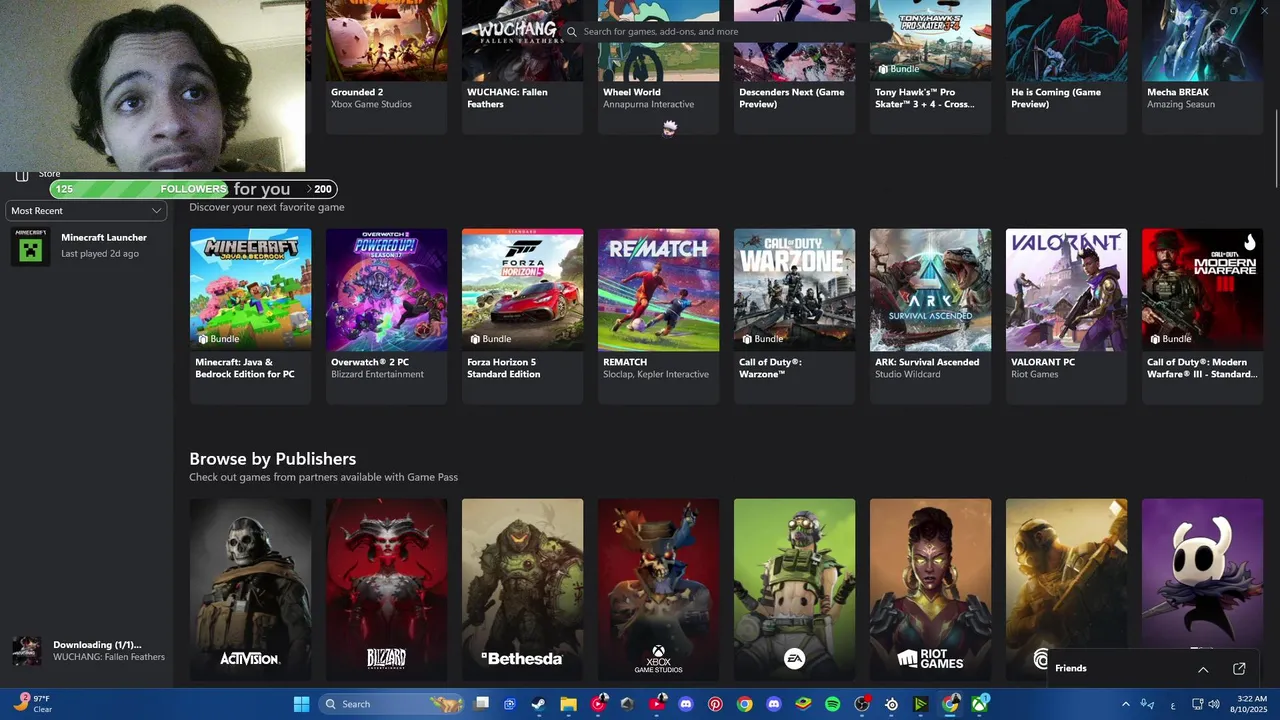Screen dimensions: 1280x720
Task: Open Tony Hawk's Pro Skater 3 + 4 tile
Action: click(x=930, y=66)
